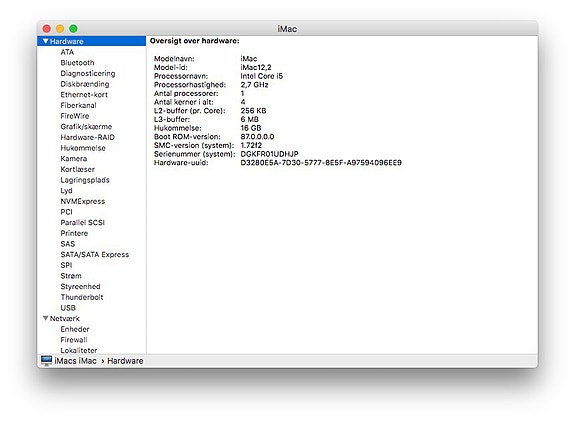
Task: Select NVMExpress in the sidebar
Action: point(83,201)
